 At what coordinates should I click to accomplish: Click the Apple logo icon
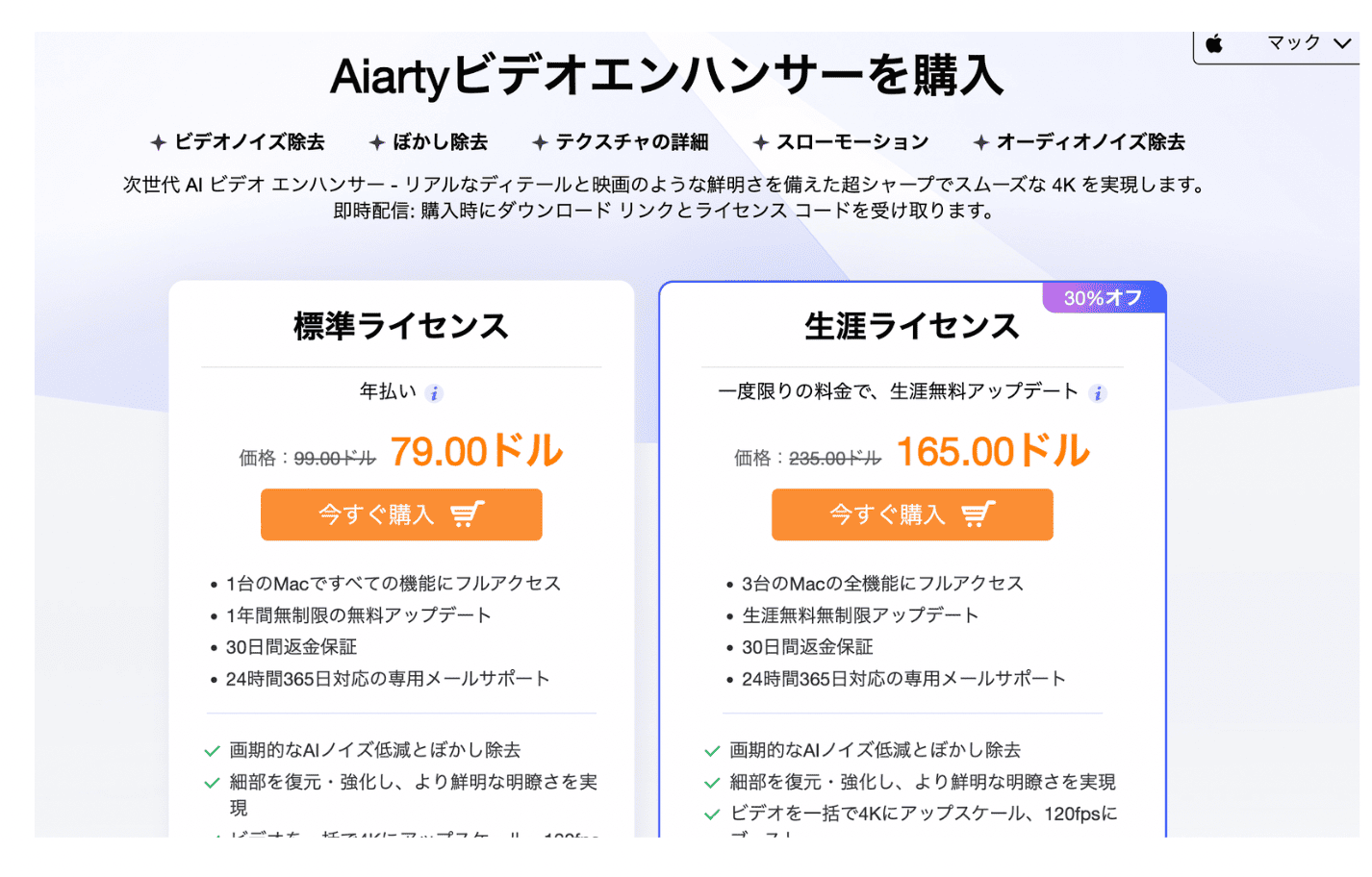(x=1214, y=43)
